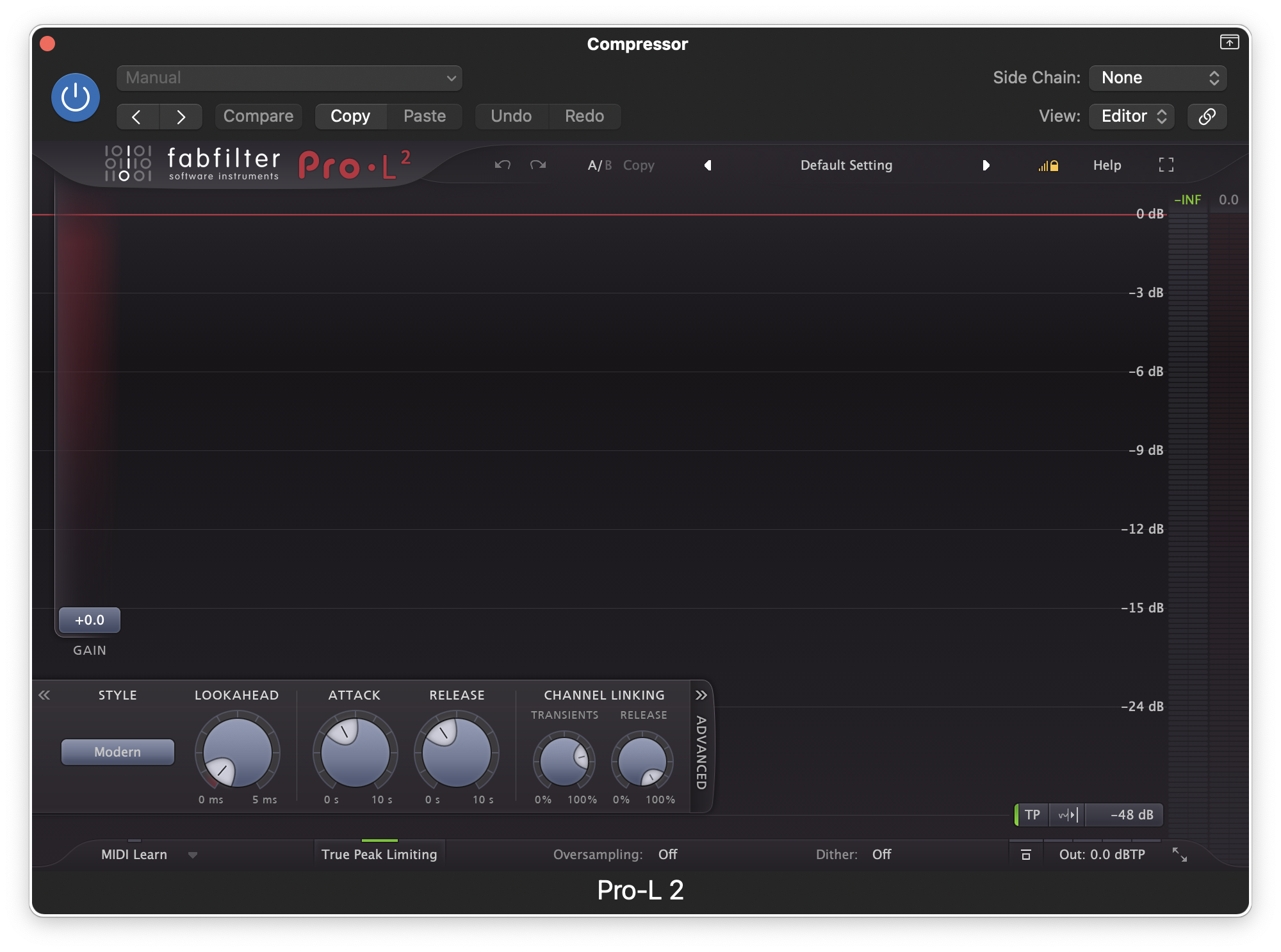Click the Lookahead knob

click(237, 752)
